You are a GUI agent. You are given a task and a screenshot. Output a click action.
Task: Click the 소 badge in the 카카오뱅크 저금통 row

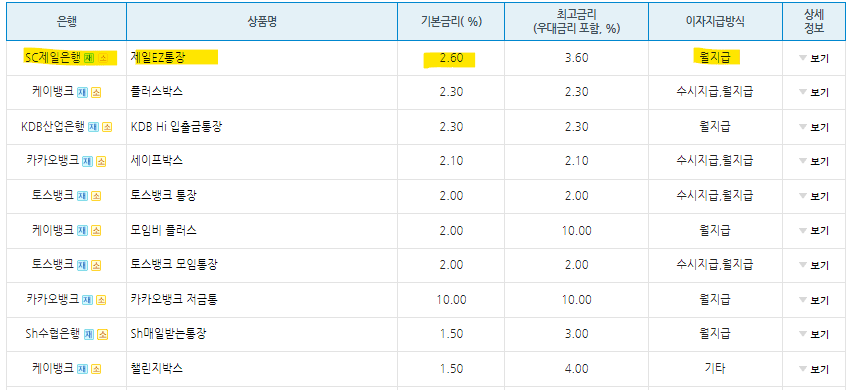[x=101, y=300]
